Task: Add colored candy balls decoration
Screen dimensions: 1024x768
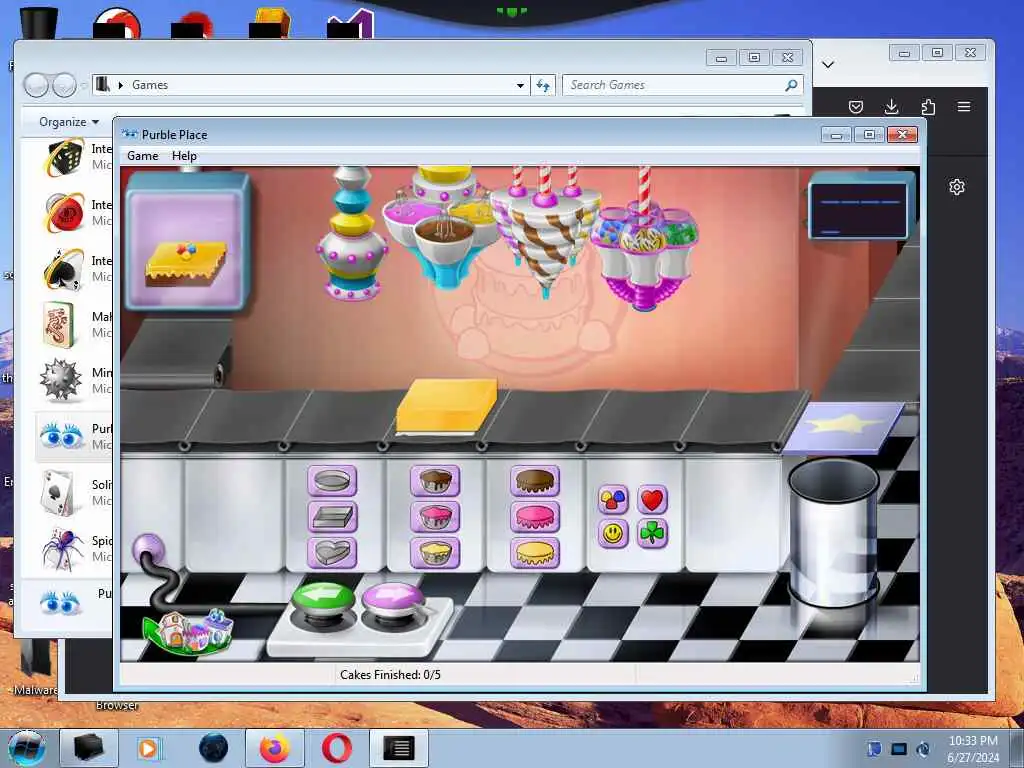Action: [x=613, y=500]
